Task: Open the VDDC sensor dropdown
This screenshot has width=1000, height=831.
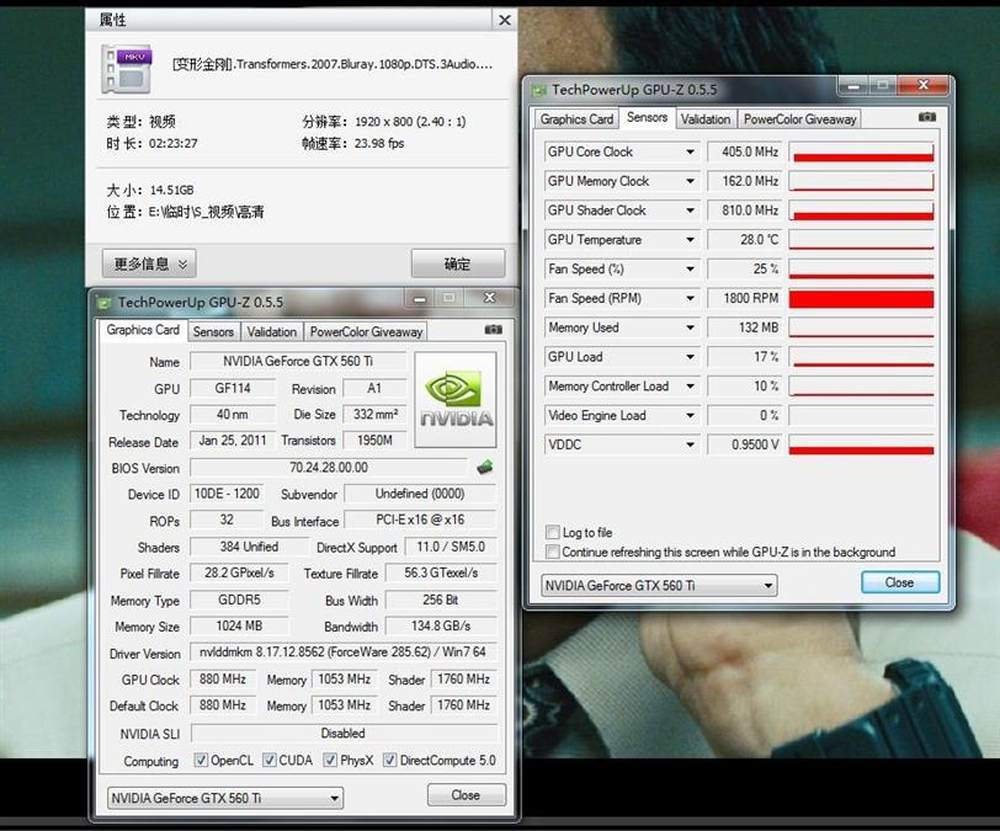Action: (x=690, y=445)
